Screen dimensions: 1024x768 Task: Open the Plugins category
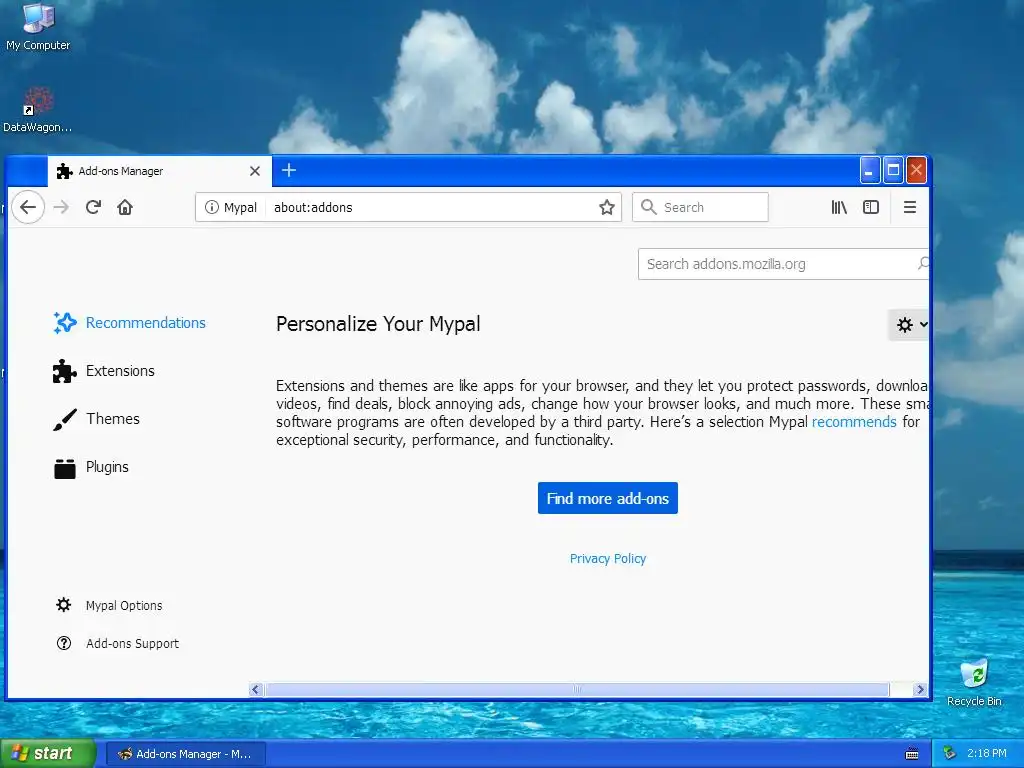click(91, 467)
